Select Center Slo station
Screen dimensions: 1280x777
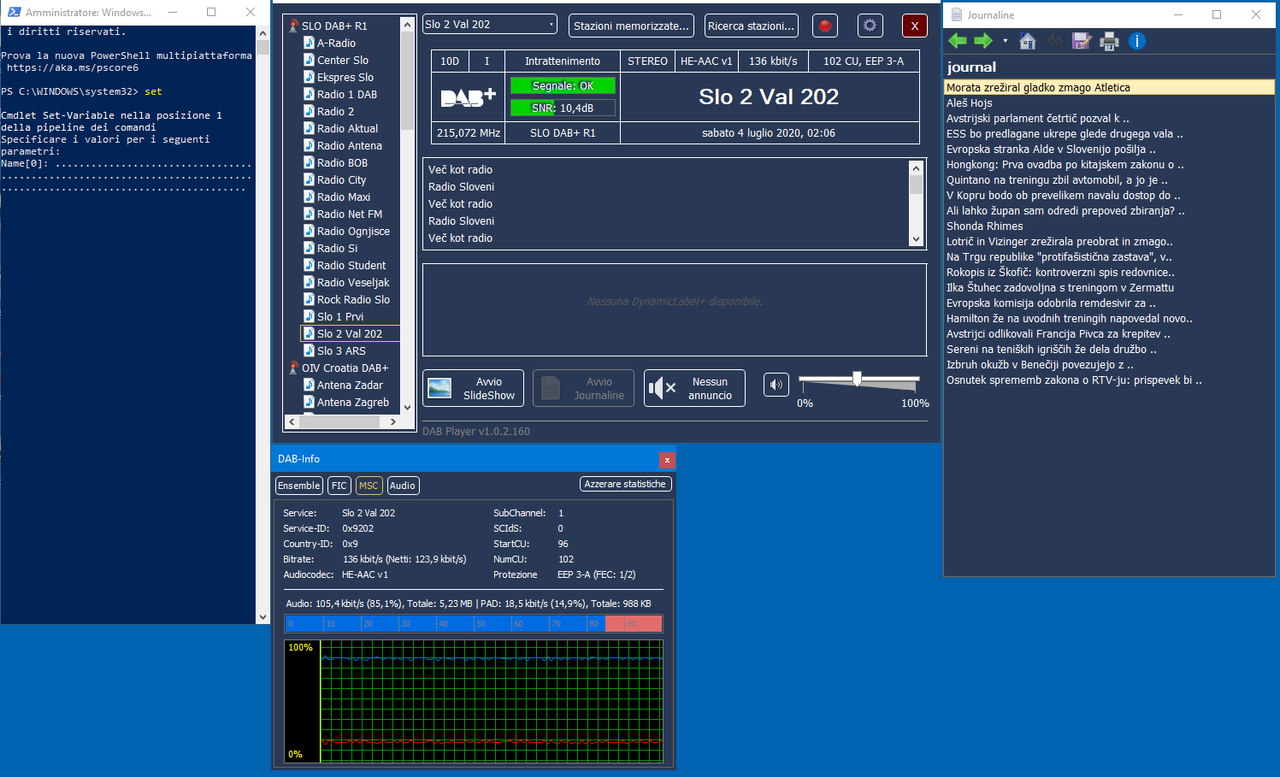pos(343,60)
